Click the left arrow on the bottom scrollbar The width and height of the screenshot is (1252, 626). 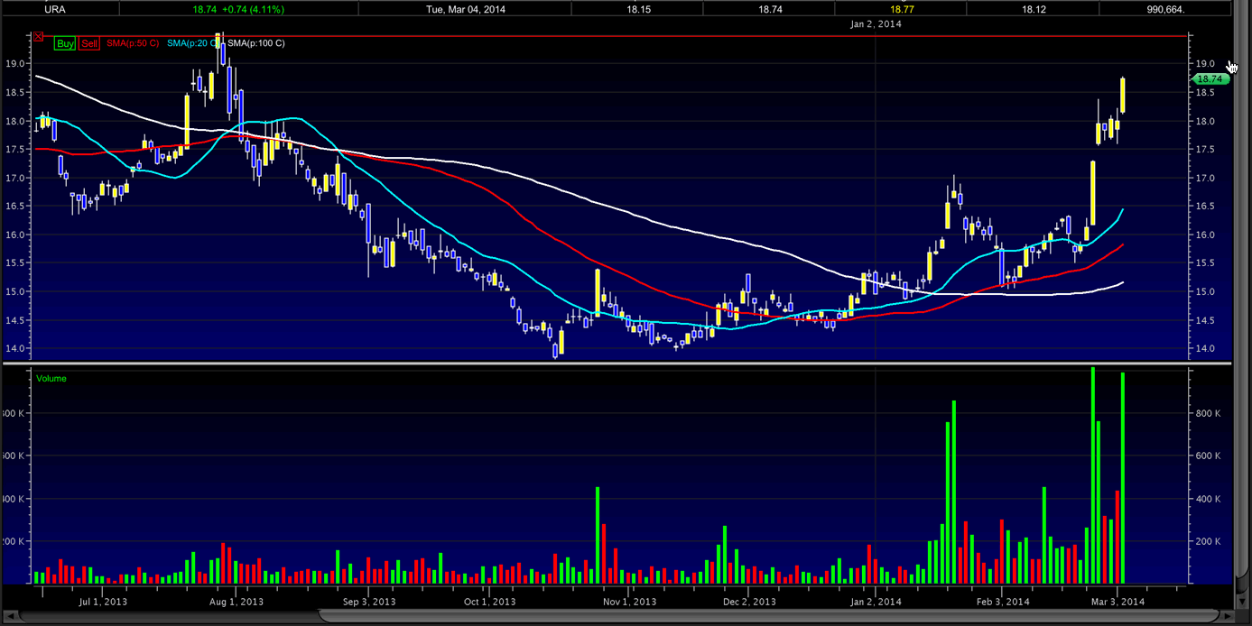pyautogui.click(x=8, y=618)
